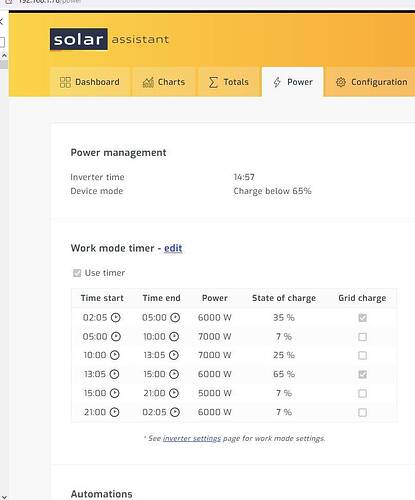Toggle Grid charge for the 02:05 row
The height and width of the screenshot is (500, 415).
click(x=362, y=318)
